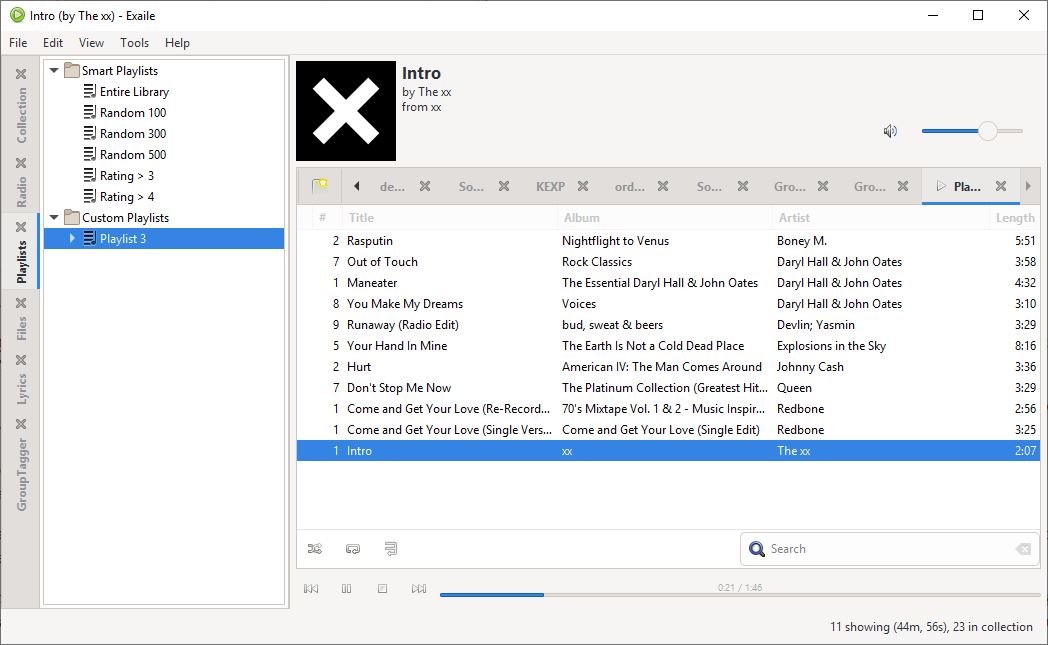The image size is (1048, 645).
Task: Adjust the volume slider
Action: coord(987,131)
